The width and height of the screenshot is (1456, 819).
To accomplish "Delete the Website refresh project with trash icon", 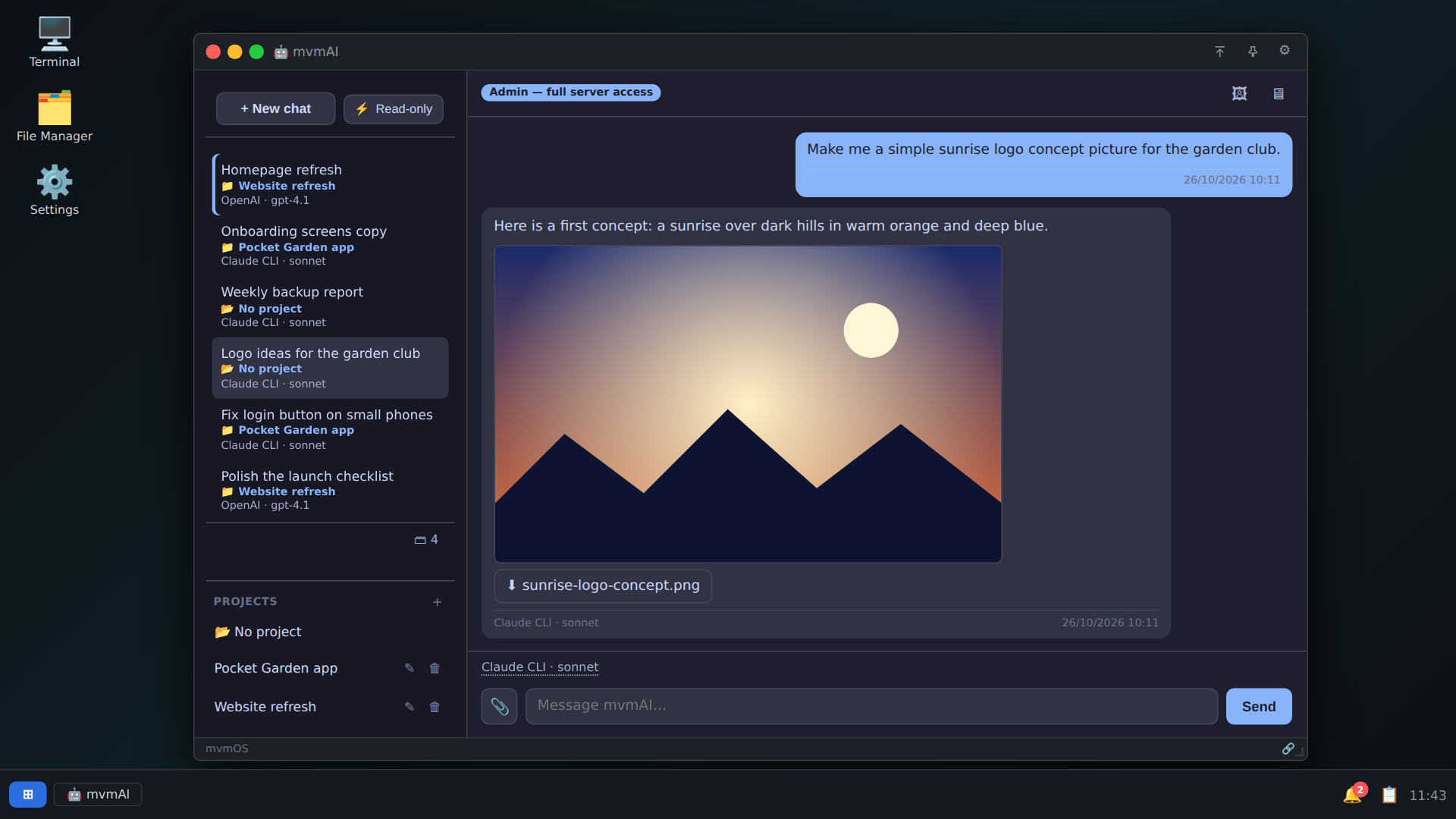I will click(435, 707).
